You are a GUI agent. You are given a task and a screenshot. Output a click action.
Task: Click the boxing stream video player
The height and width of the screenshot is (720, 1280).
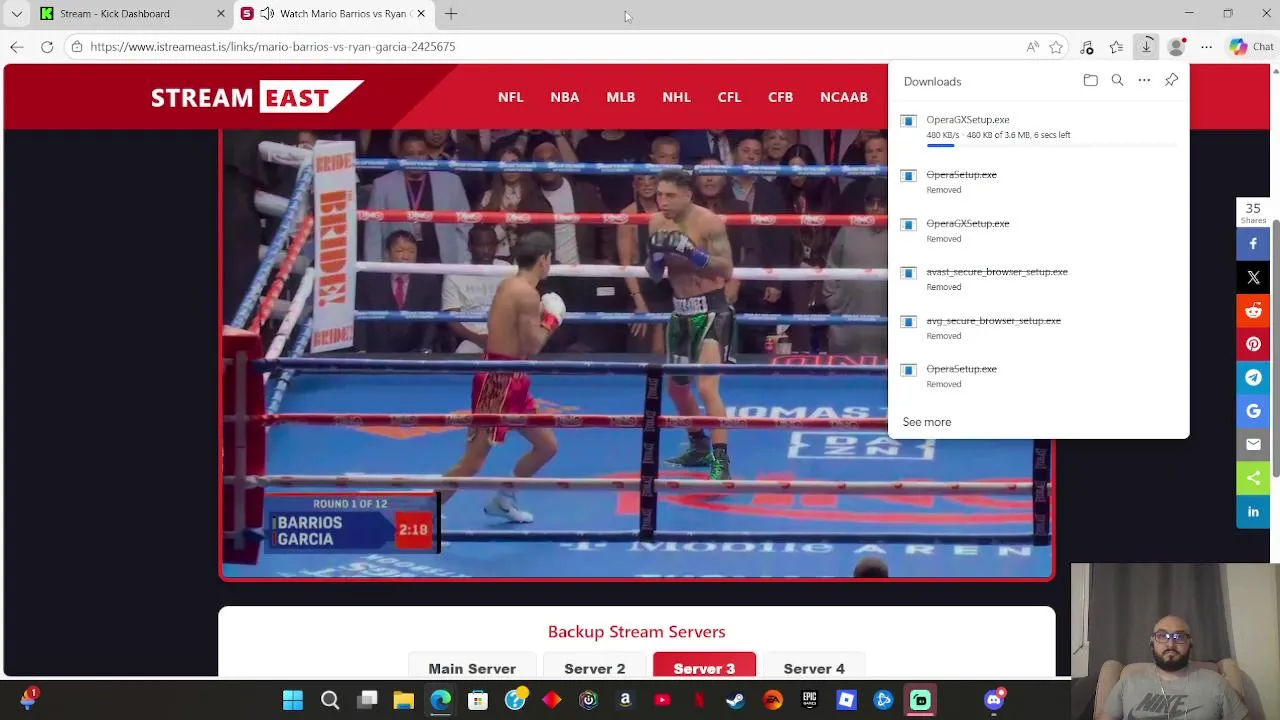tap(636, 354)
